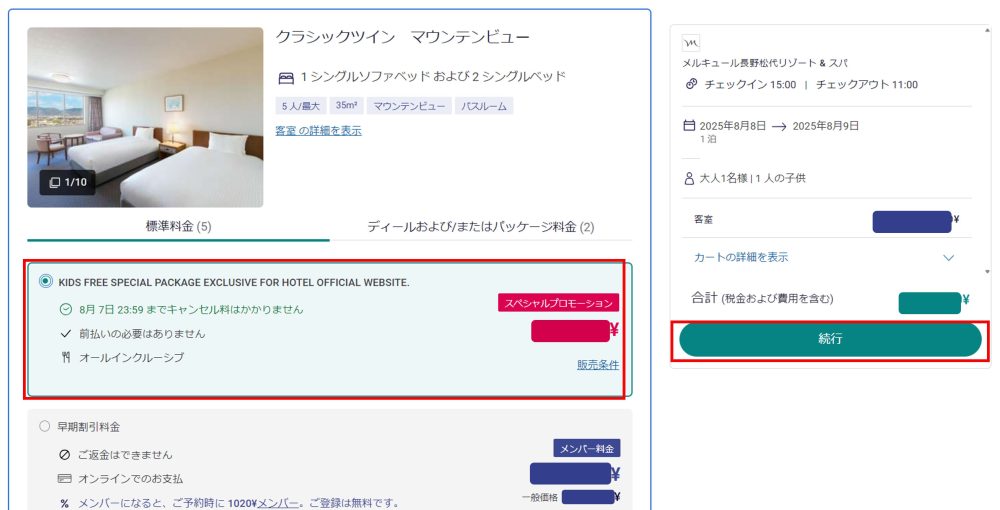
Task: Click the バスルーム feature tag
Action: (483, 106)
